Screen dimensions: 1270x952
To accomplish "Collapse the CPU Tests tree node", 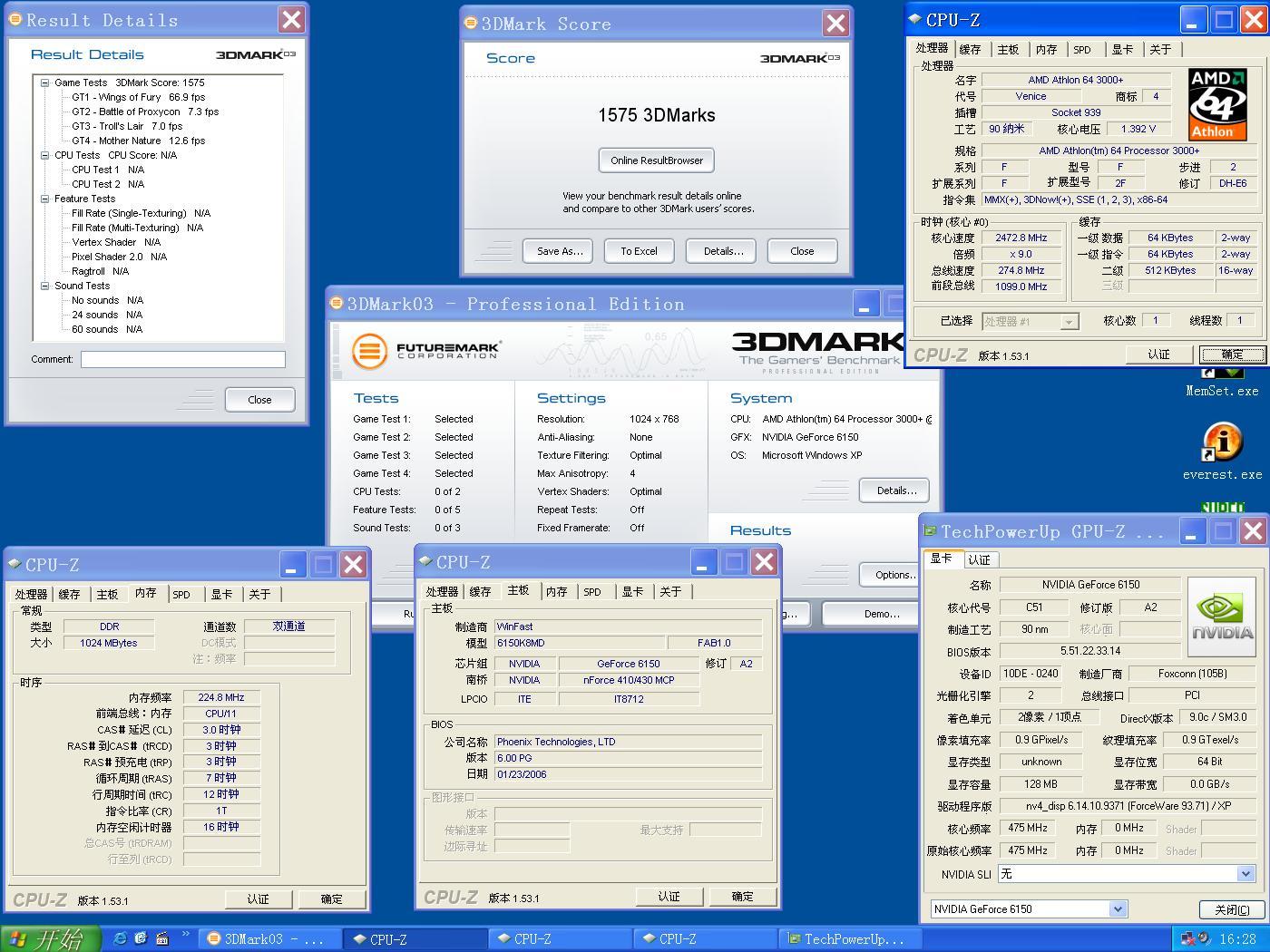I will coord(44,155).
